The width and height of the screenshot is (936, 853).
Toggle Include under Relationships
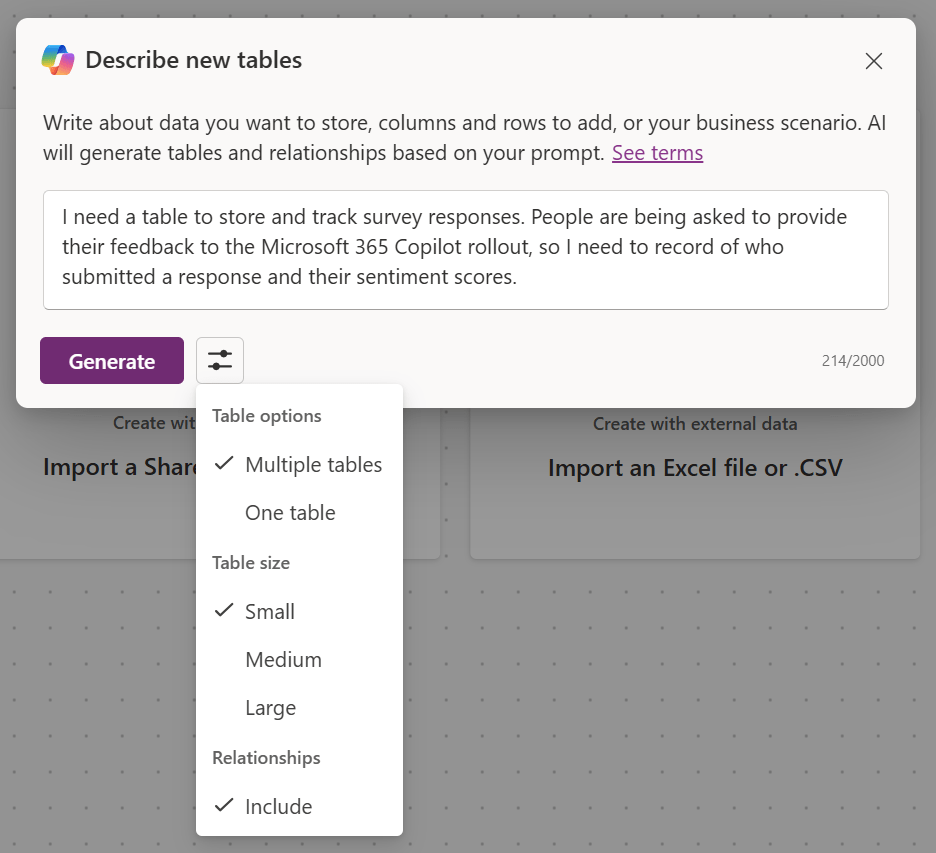click(278, 805)
